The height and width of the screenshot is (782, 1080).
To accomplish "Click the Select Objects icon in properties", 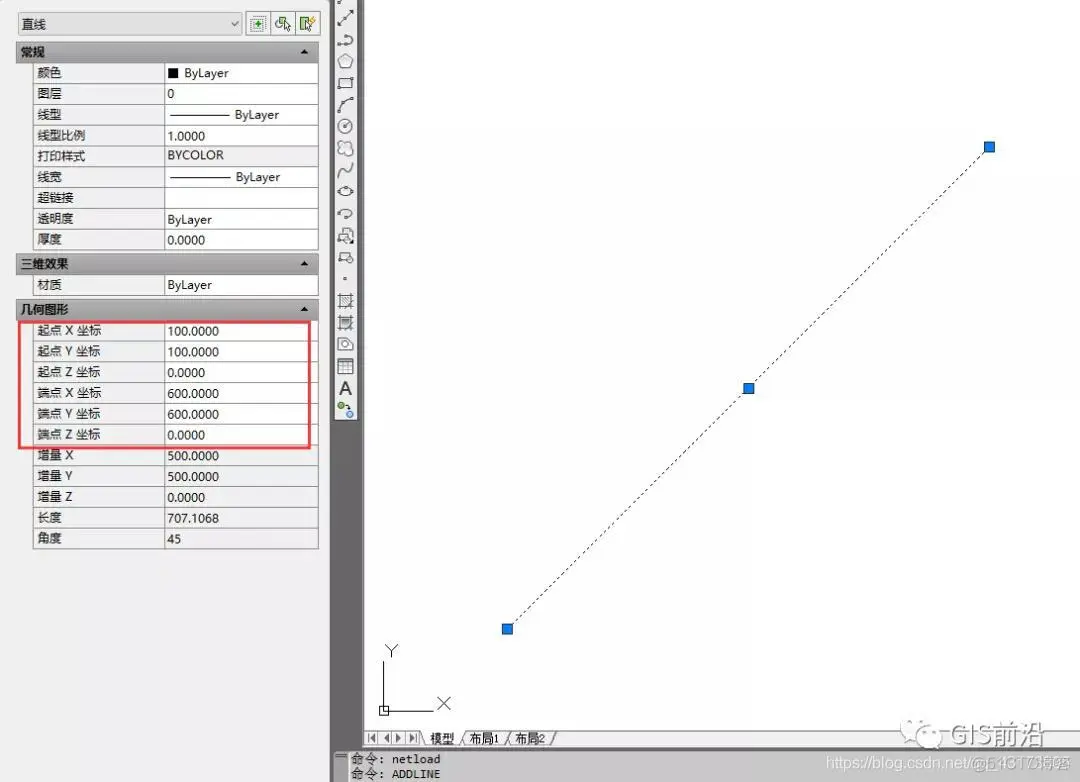I will pos(282,24).
